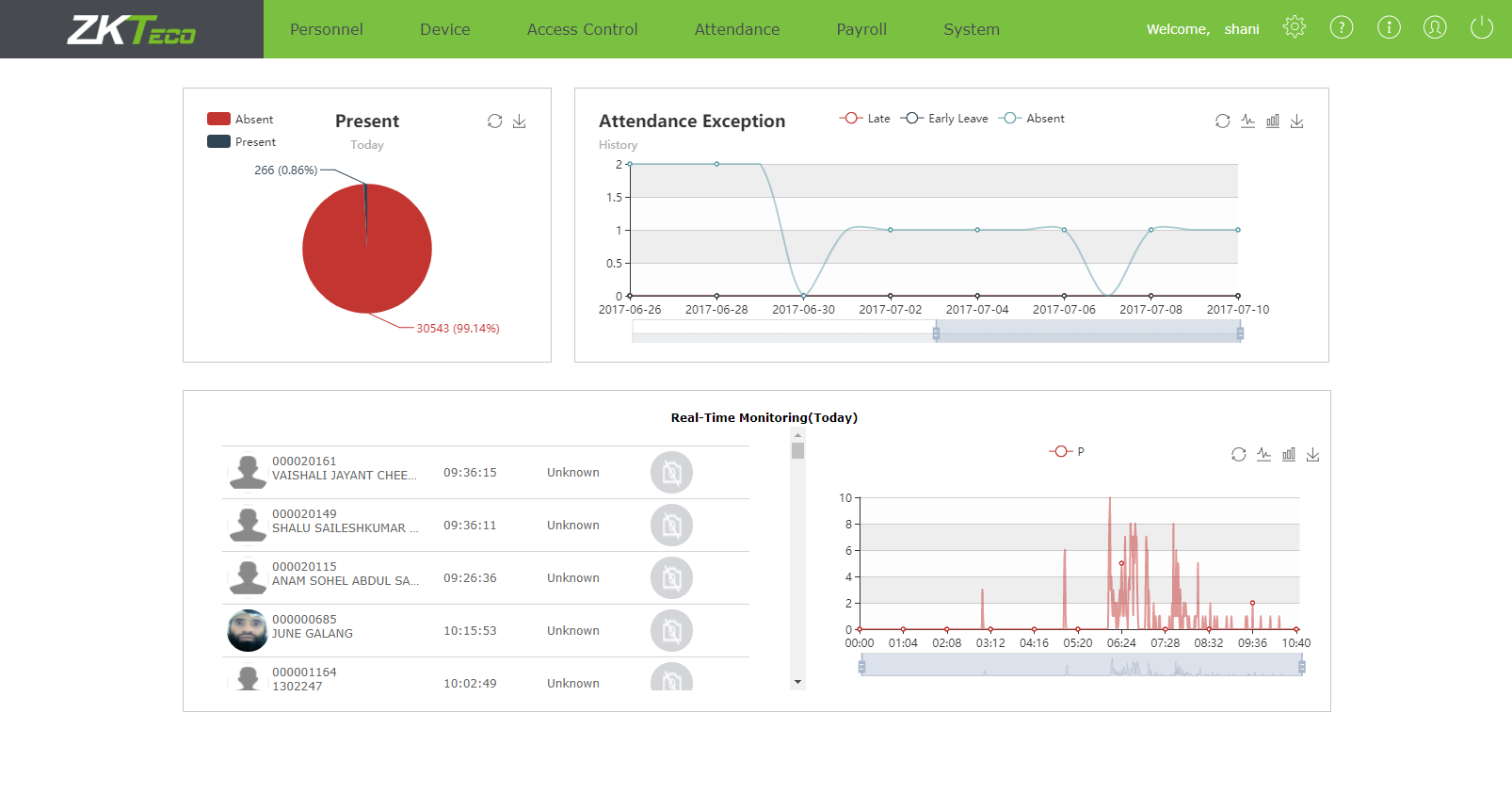Screen dimensions: 1512x810
Task: Switch Attendance Exception to bar chart view
Action: pyautogui.click(x=1272, y=121)
